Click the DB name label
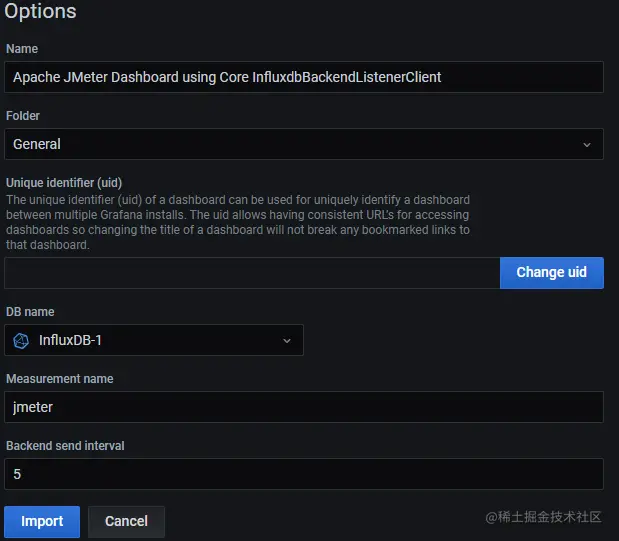The image size is (619, 541). click(30, 312)
